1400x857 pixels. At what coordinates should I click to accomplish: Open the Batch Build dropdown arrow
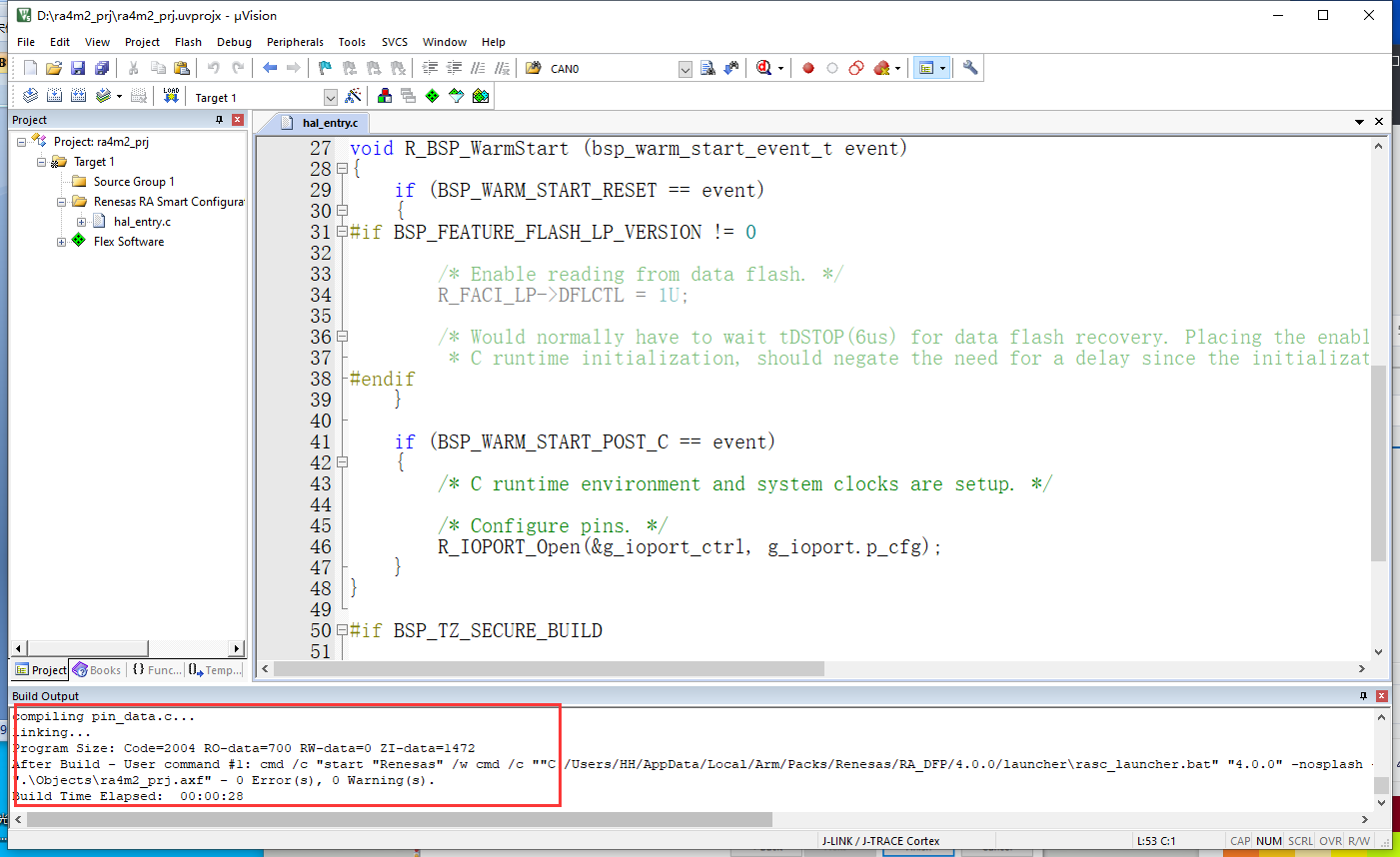(x=119, y=97)
